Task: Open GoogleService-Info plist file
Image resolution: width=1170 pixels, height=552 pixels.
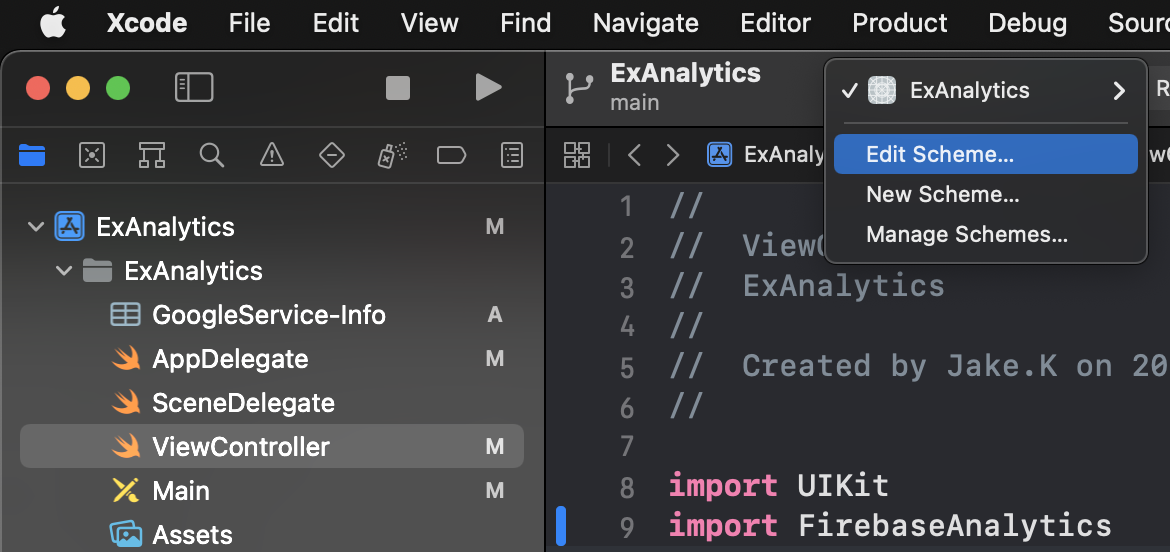Action: (x=269, y=315)
